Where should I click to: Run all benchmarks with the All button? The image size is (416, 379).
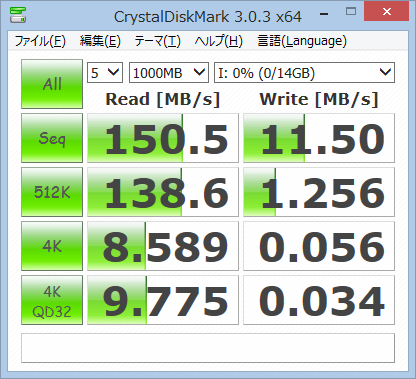coord(52,84)
